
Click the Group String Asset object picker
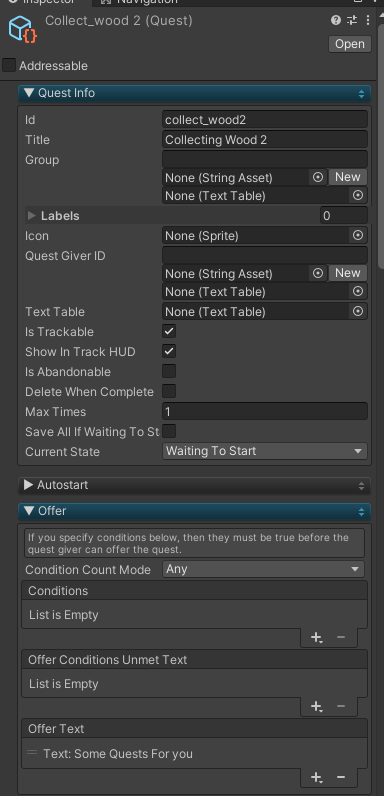[x=318, y=177]
